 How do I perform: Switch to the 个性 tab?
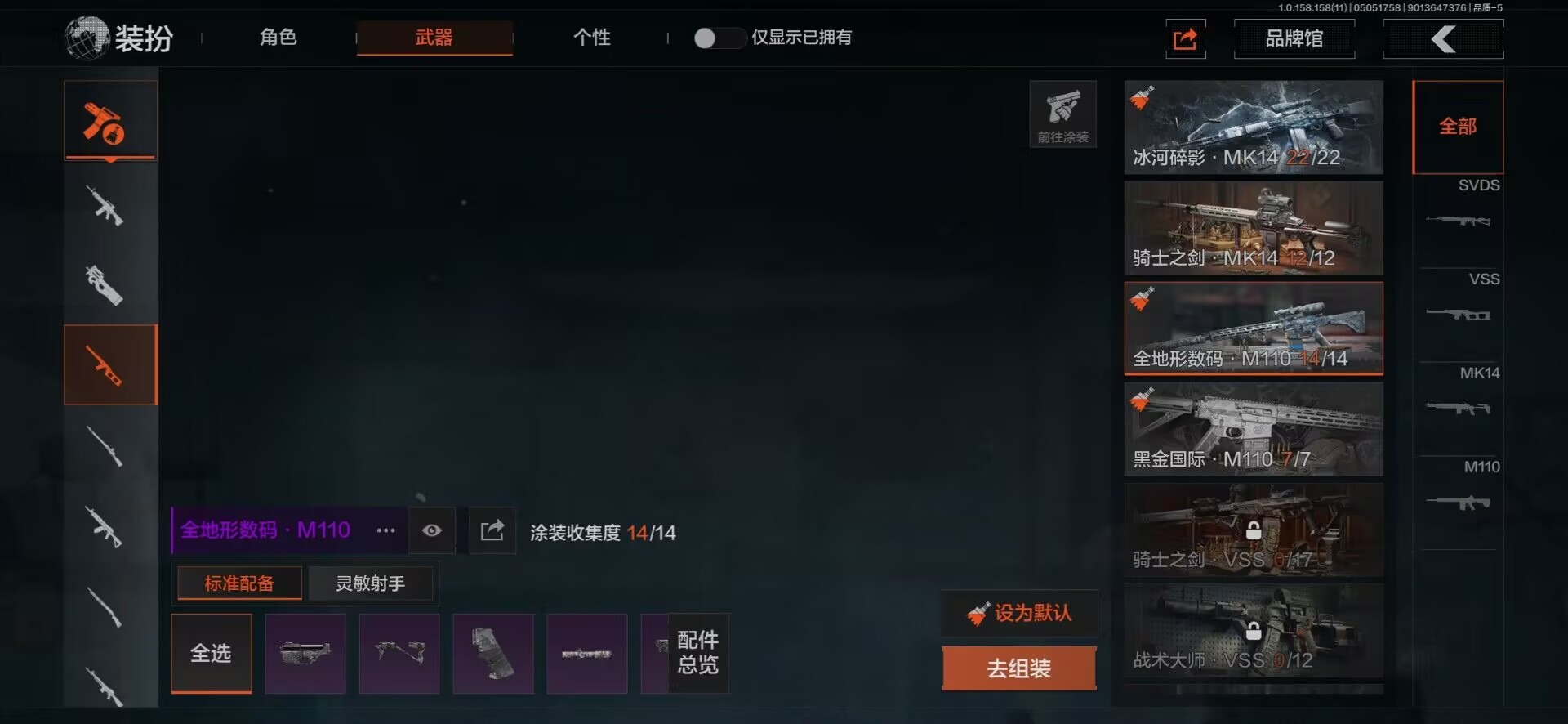(x=592, y=38)
